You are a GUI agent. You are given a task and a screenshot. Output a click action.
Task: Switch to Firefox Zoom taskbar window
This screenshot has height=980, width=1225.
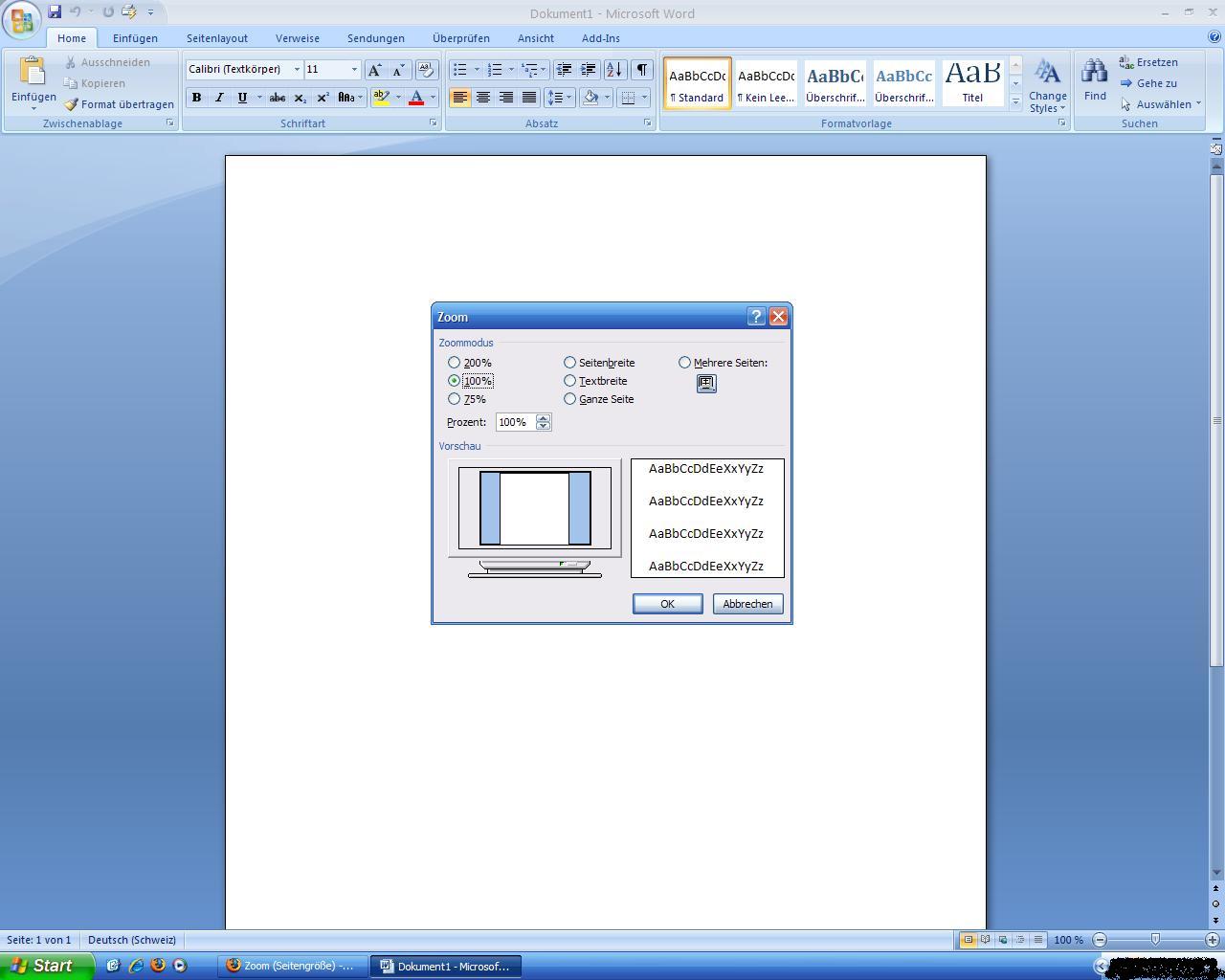point(290,966)
